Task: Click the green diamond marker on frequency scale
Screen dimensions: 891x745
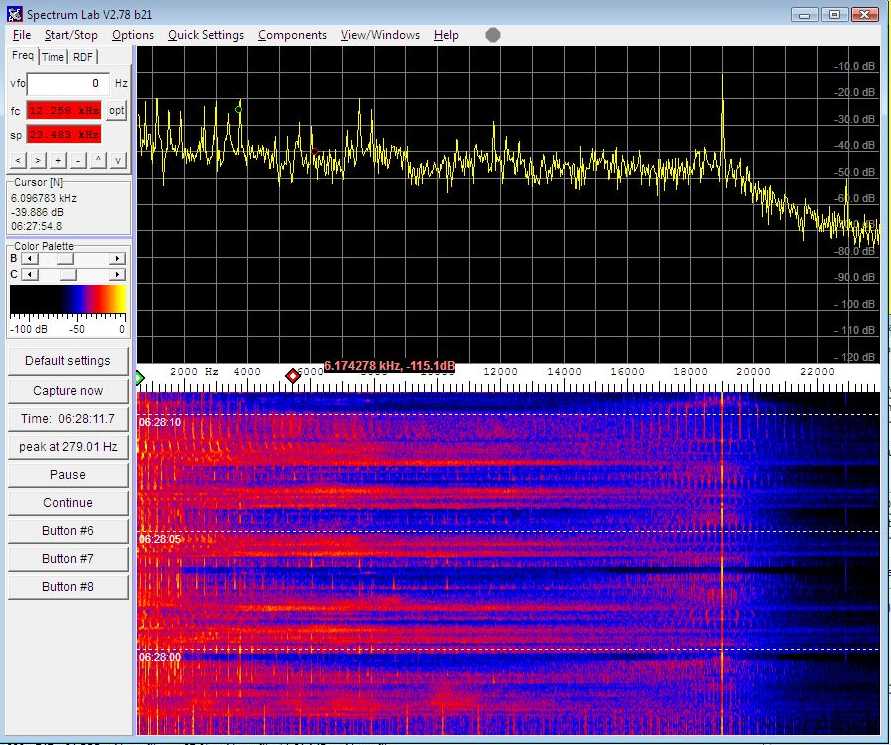Action: point(140,377)
